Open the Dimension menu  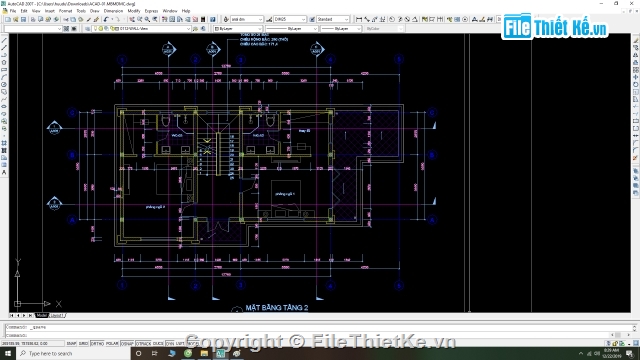[x=113, y=11]
